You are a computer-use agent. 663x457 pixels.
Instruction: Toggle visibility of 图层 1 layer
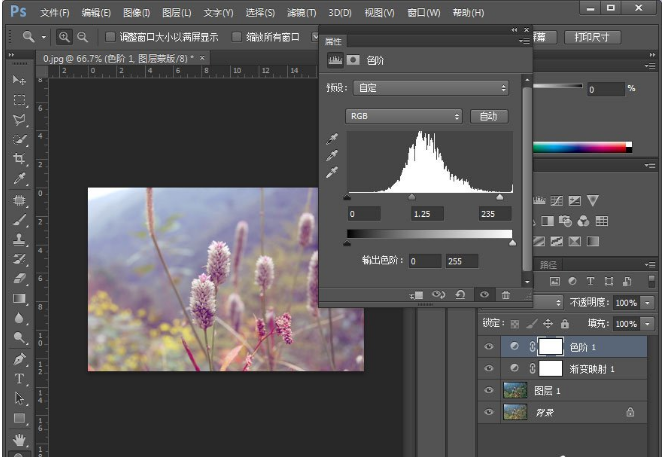pos(489,390)
